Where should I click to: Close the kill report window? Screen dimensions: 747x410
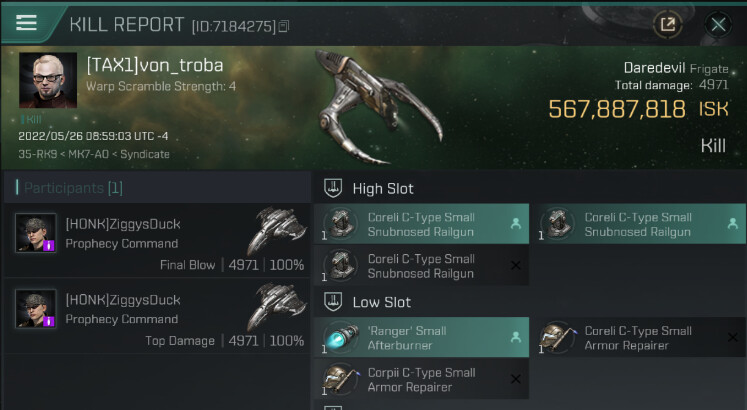click(x=718, y=24)
